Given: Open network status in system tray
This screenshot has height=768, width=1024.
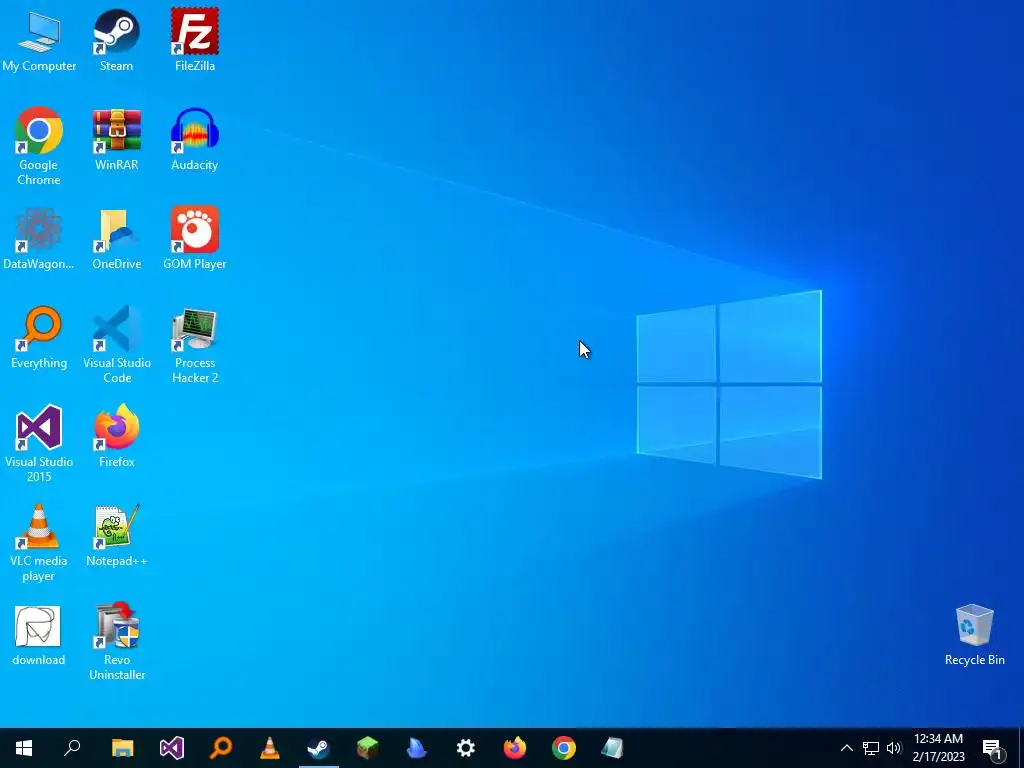Looking at the screenshot, I should [x=871, y=748].
